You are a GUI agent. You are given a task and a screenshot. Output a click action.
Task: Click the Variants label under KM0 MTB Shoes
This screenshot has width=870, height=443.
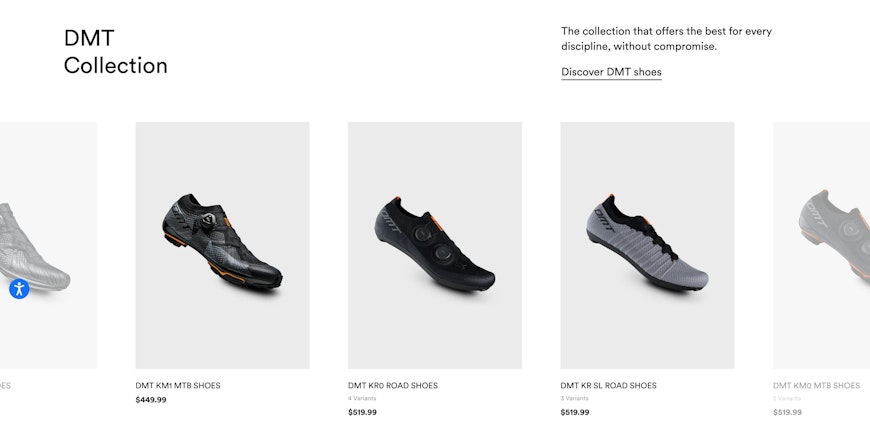coord(787,398)
